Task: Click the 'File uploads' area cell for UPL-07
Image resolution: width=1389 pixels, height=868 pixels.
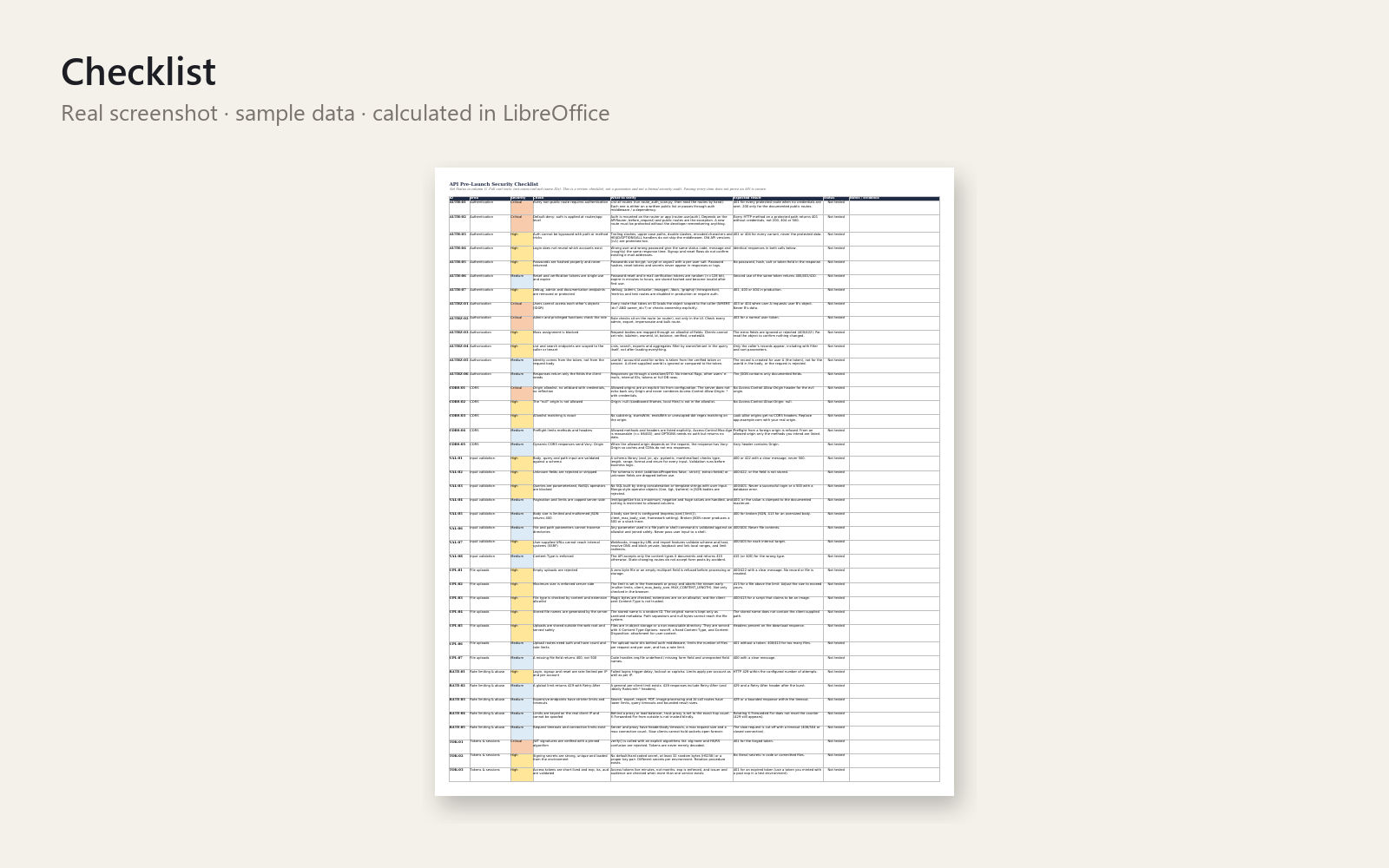Action: pyautogui.click(x=490, y=662)
